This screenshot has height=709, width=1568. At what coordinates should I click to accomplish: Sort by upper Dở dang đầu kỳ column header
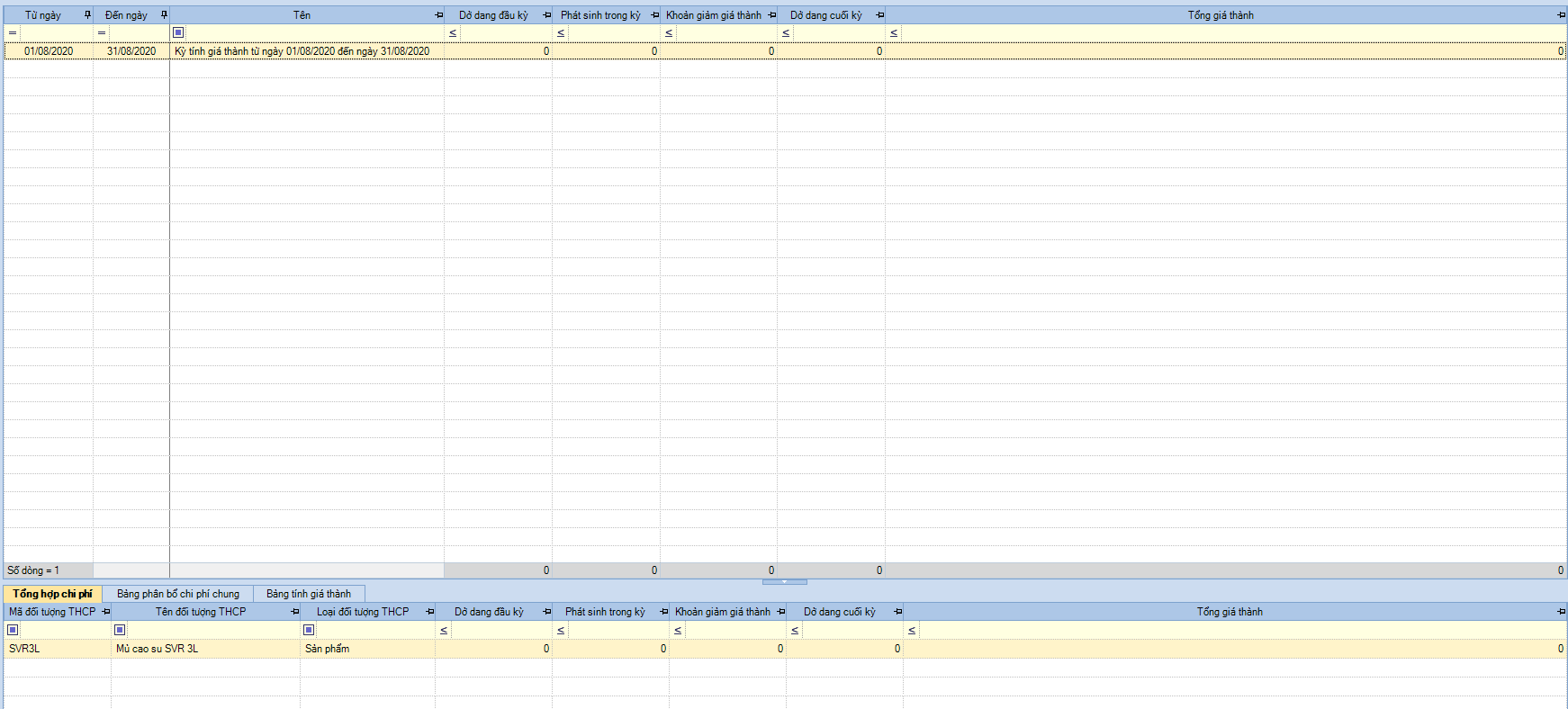coord(493,15)
